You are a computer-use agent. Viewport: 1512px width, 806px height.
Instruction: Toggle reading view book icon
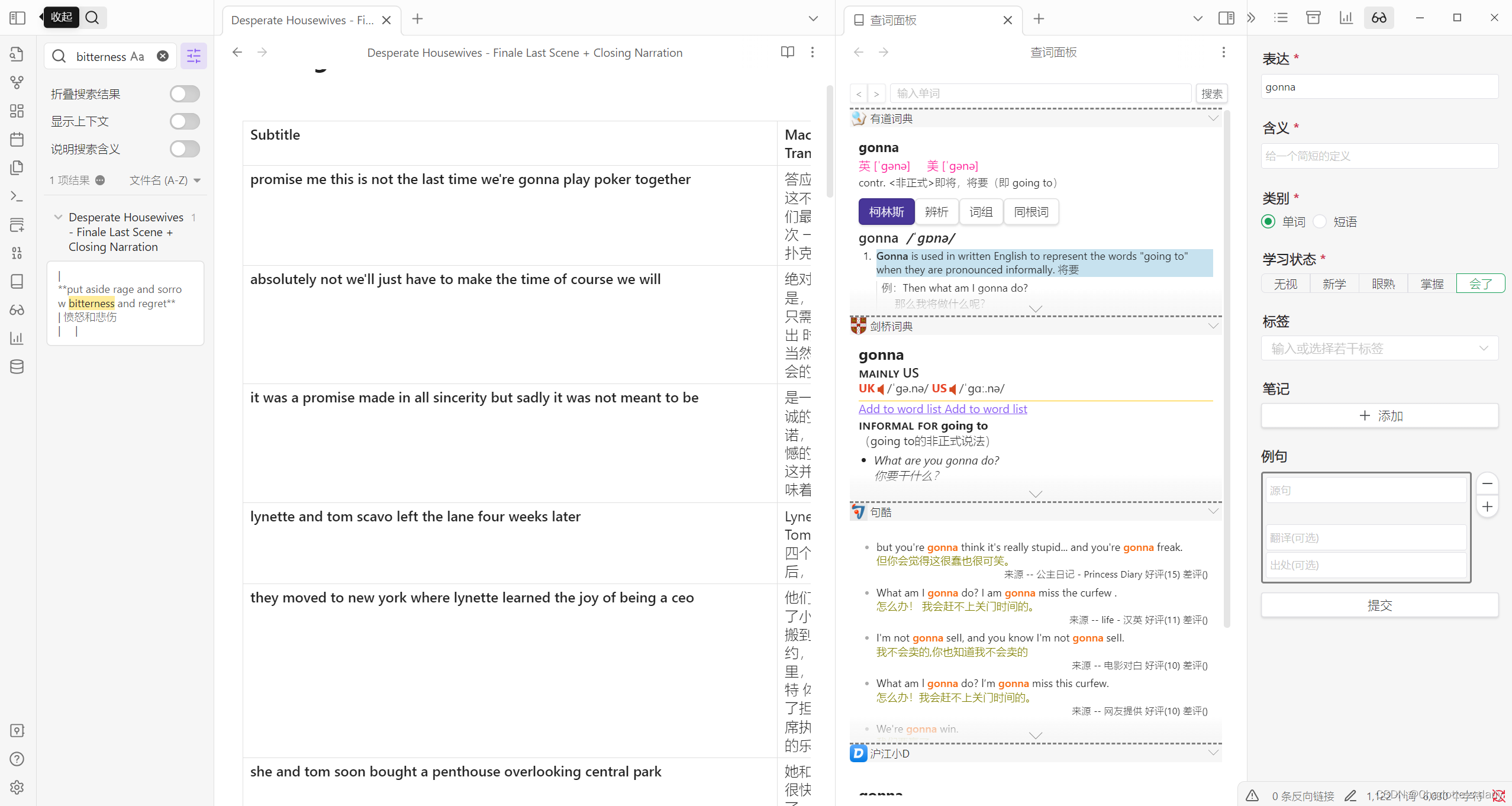tap(787, 52)
